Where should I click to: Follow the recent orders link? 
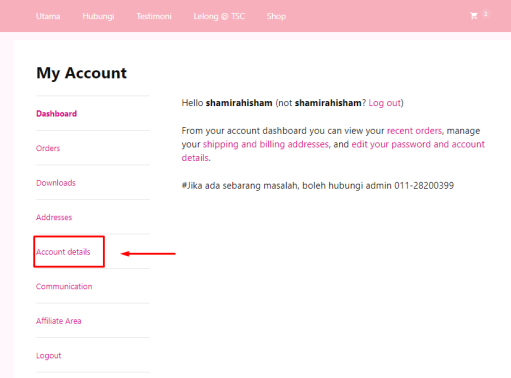tap(414, 131)
